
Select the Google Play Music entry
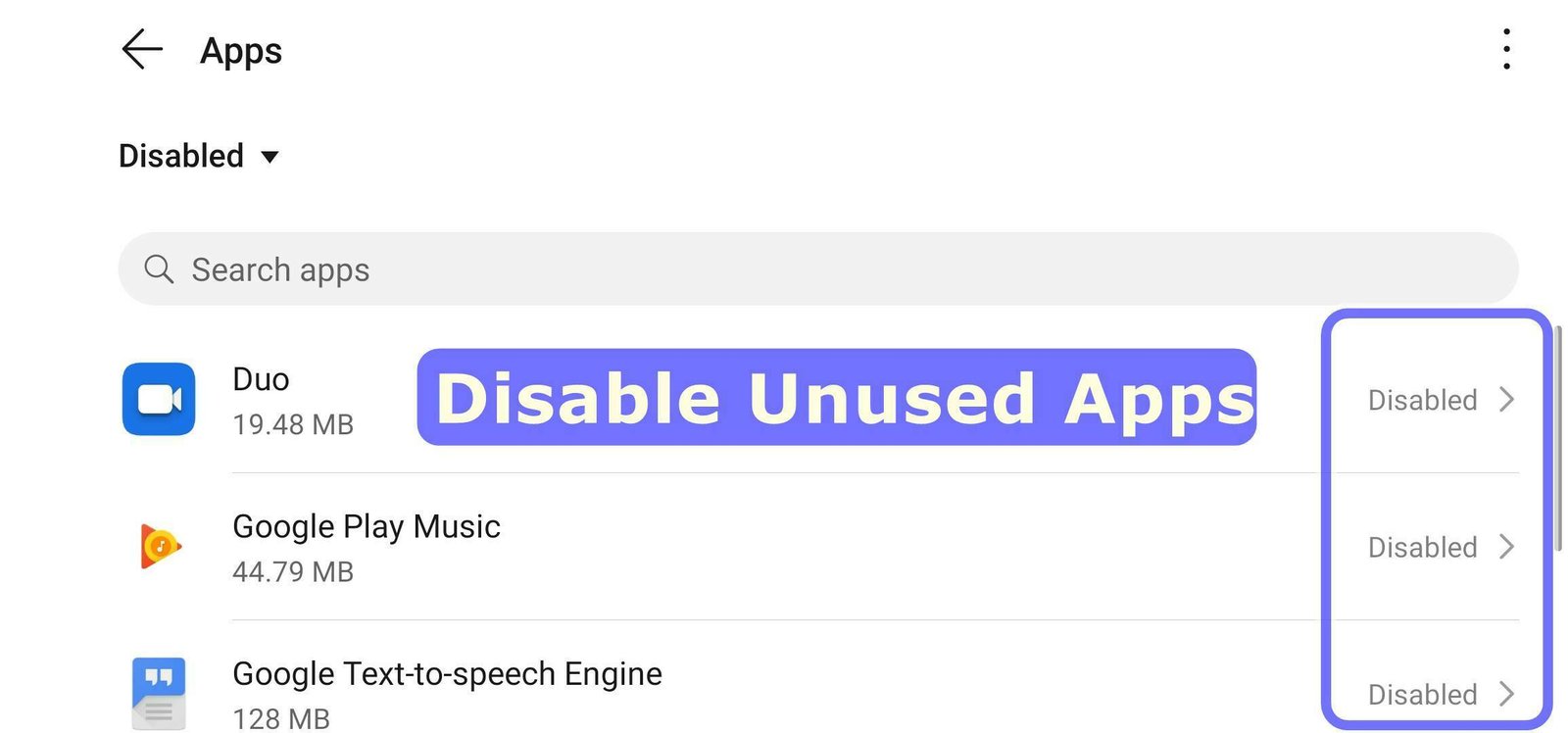pos(367,527)
